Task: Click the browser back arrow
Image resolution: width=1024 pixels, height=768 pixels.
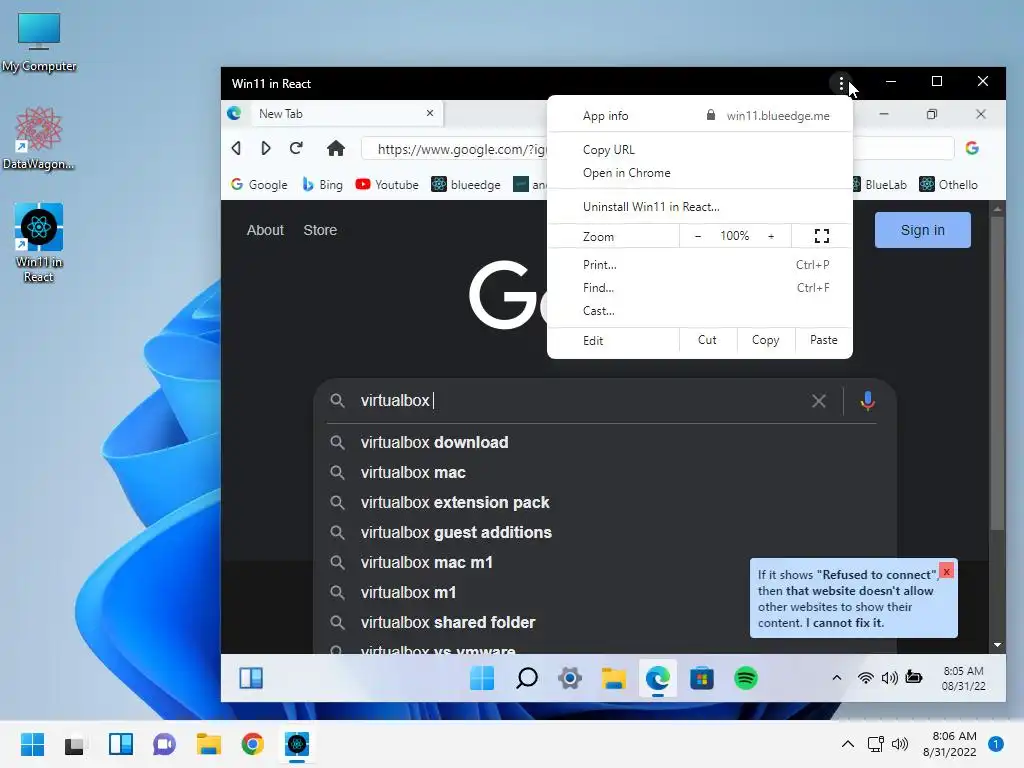Action: [236, 148]
